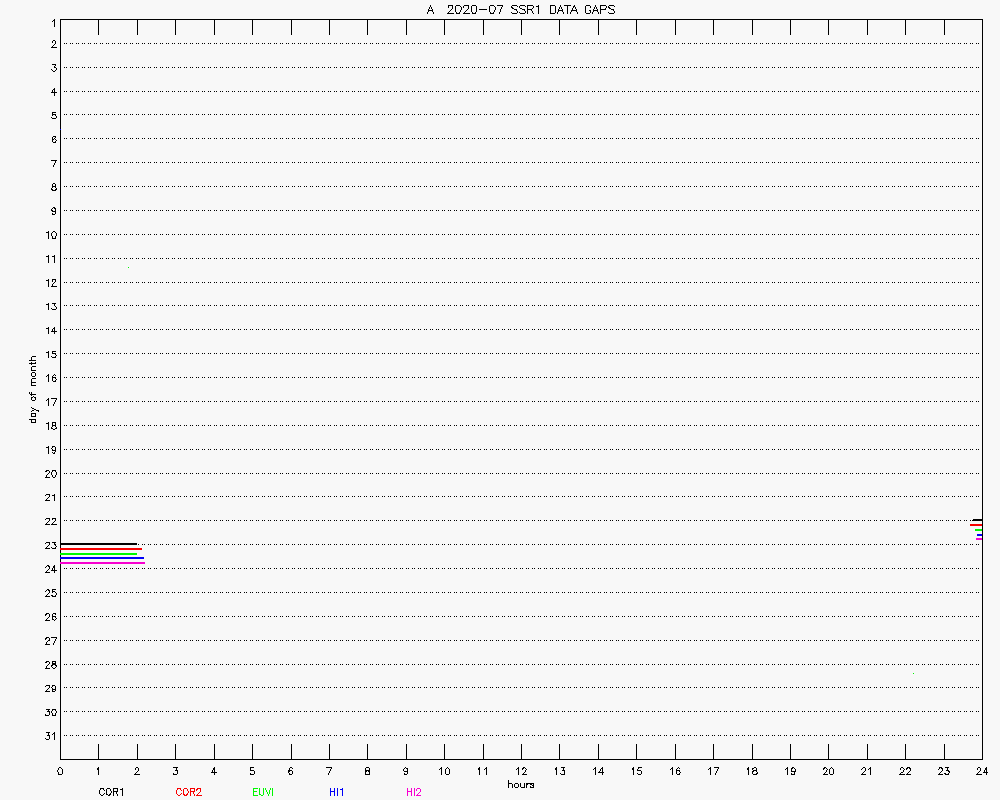
Task: Click hour 12 on the x-axis
Action: coord(521,772)
